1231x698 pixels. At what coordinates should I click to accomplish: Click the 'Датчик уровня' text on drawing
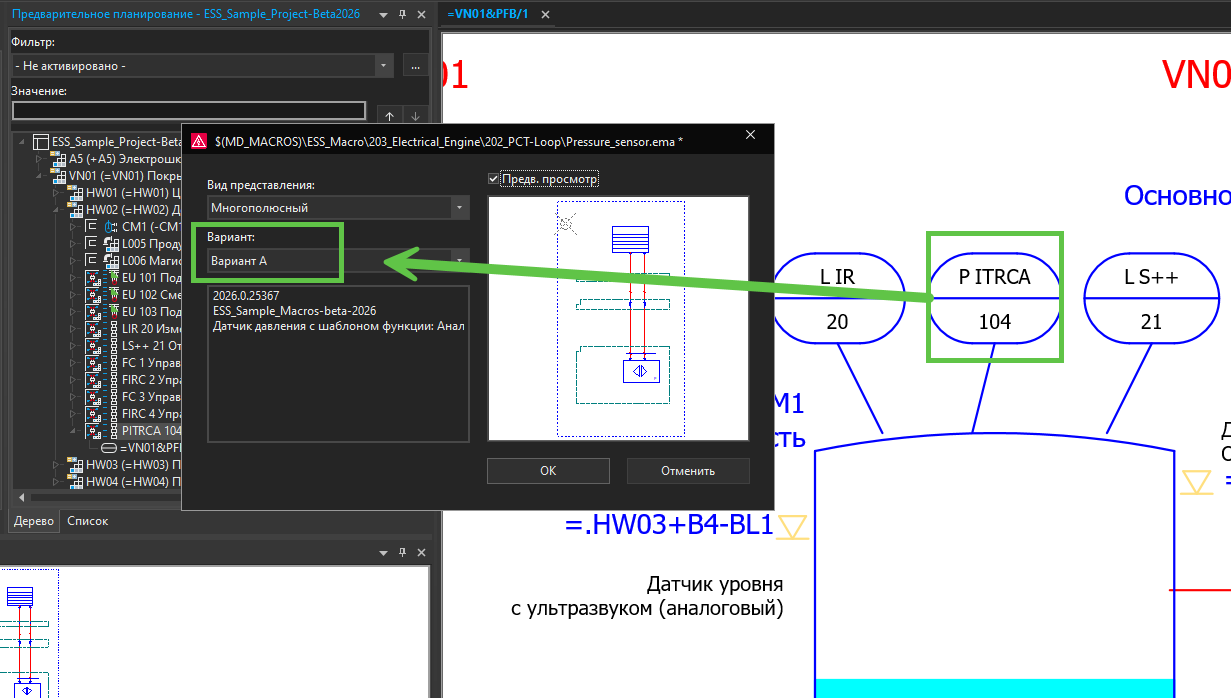click(x=714, y=584)
